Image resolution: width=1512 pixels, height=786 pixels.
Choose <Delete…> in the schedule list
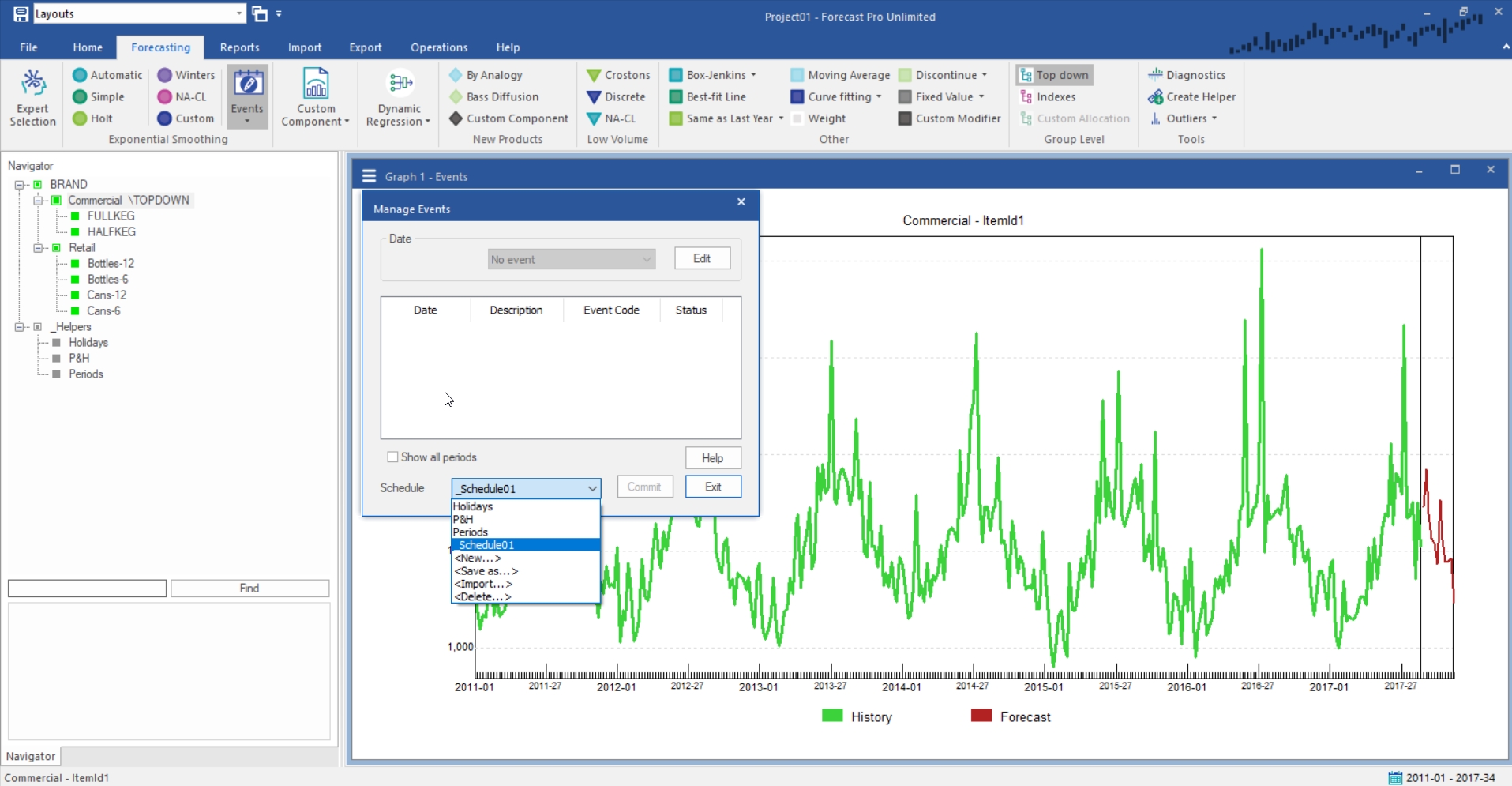coord(525,596)
